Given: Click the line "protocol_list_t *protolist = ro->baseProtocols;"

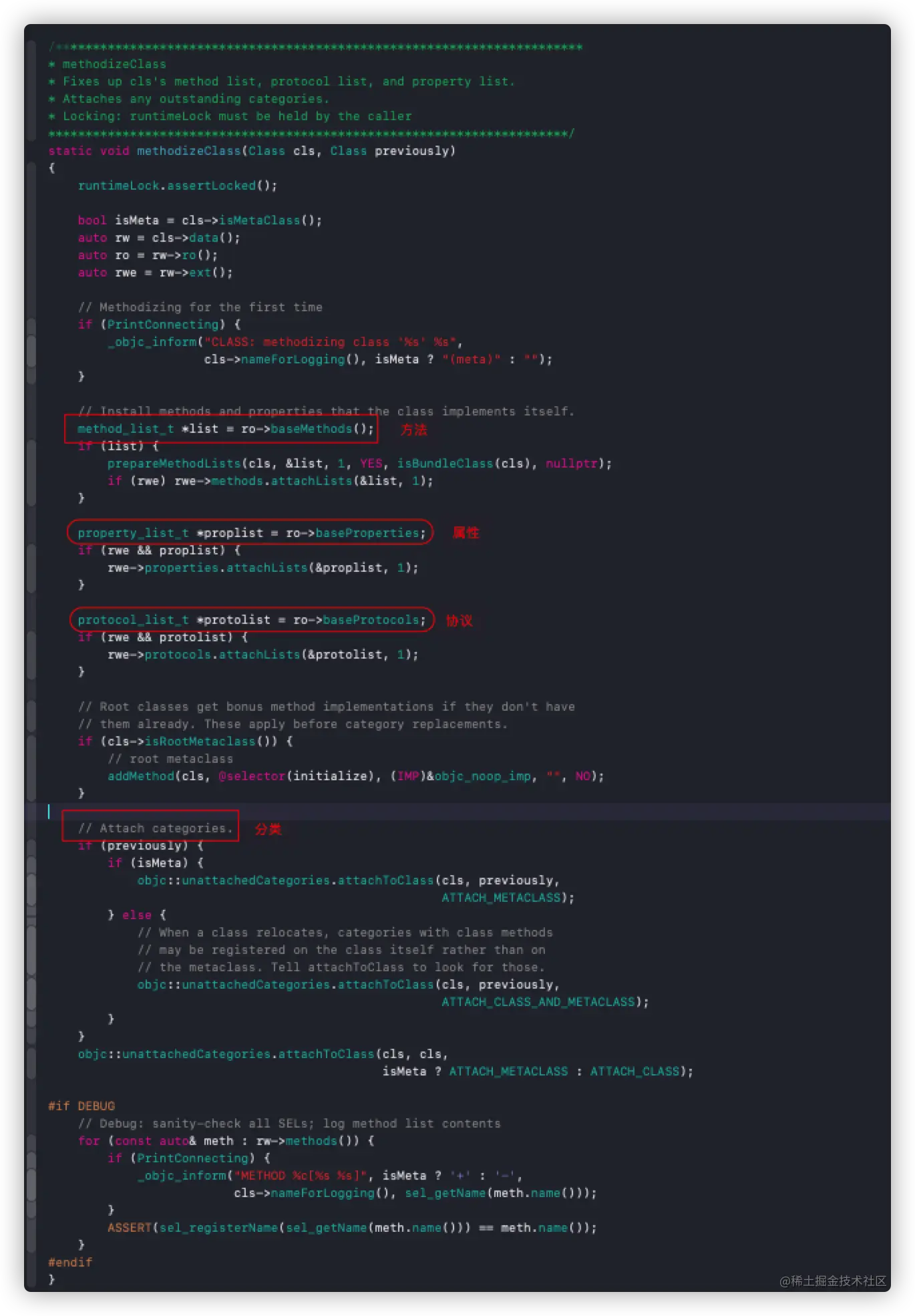Looking at the screenshot, I should click(x=252, y=620).
